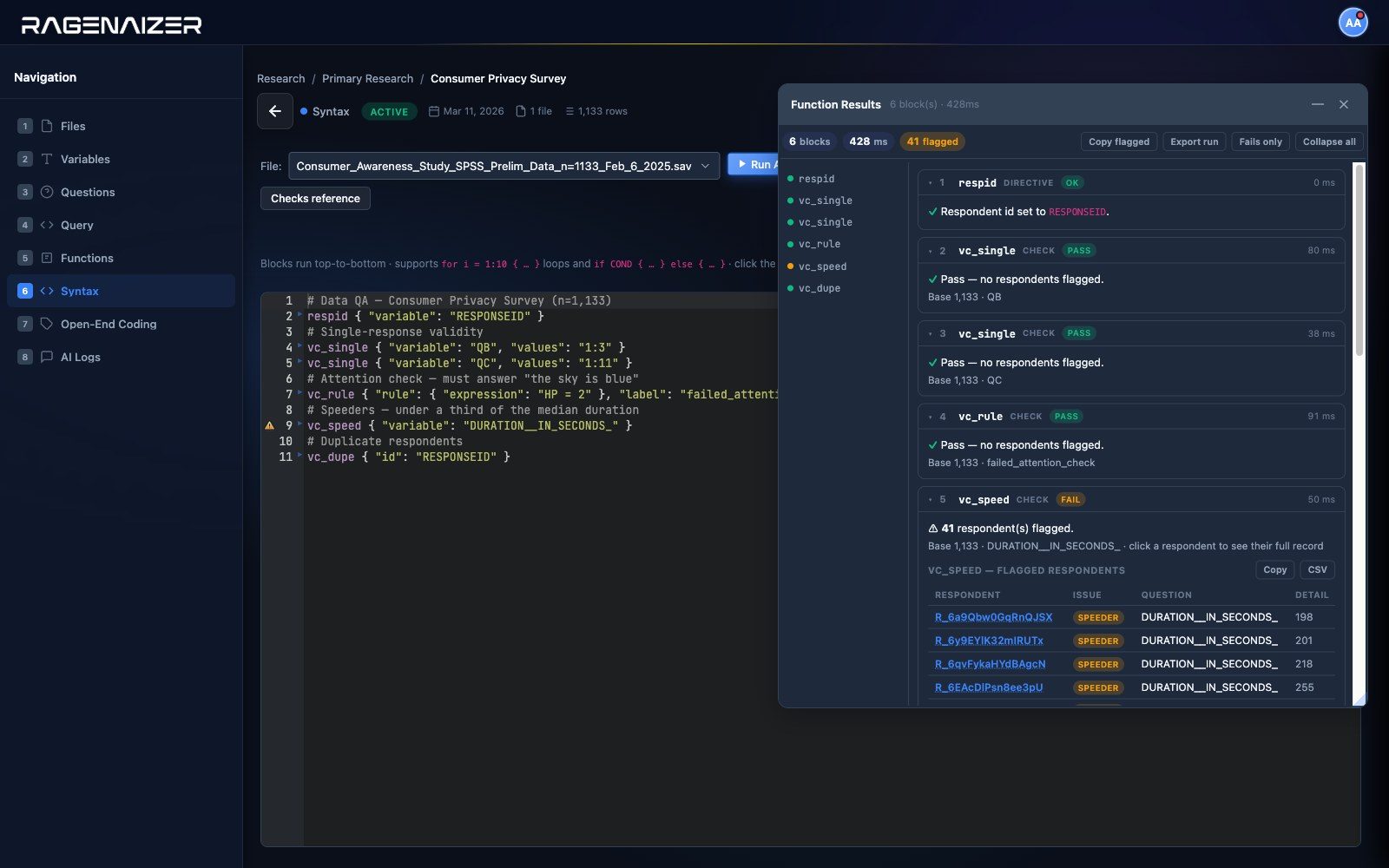The width and height of the screenshot is (1389, 868).
Task: Click the 1,133 rows indicator
Action: (596, 111)
